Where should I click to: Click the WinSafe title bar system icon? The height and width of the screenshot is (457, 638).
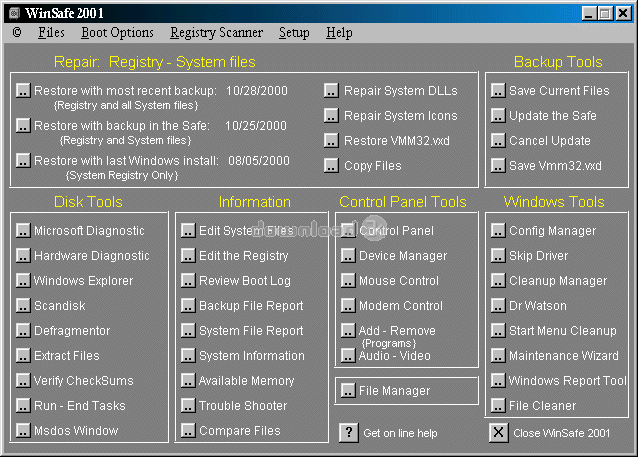click(14, 13)
